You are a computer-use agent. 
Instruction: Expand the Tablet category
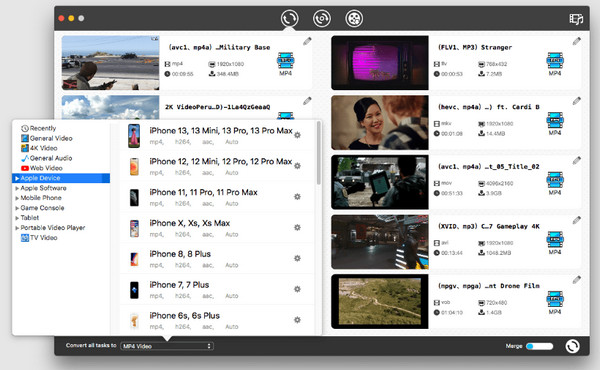tap(17, 218)
